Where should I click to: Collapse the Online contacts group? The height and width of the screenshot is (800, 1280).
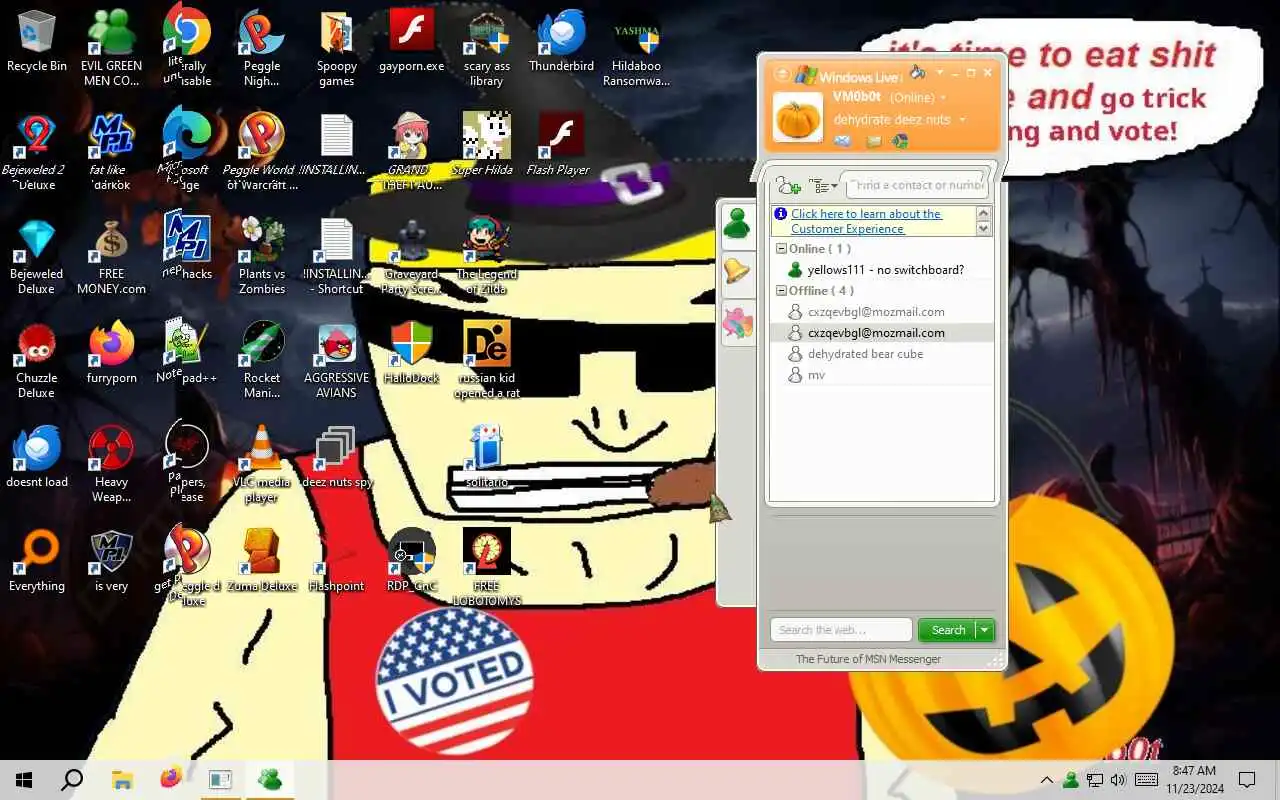click(x=782, y=249)
